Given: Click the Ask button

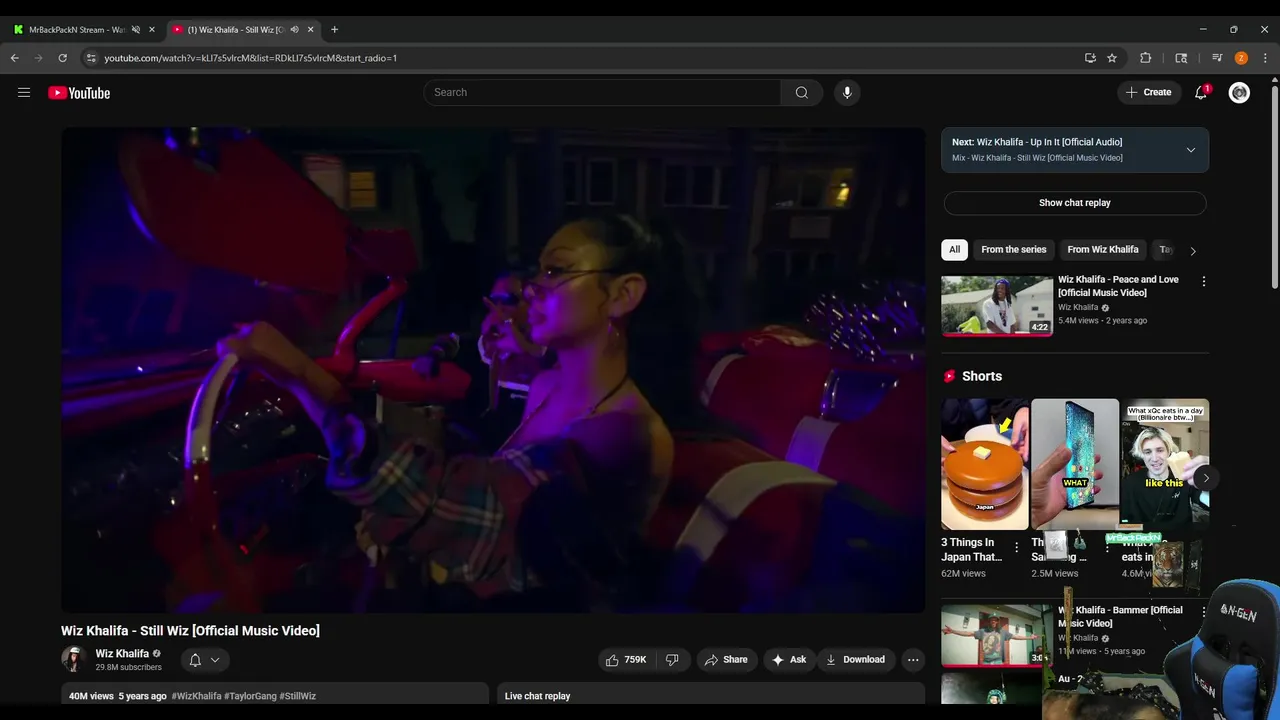Looking at the screenshot, I should point(789,659).
